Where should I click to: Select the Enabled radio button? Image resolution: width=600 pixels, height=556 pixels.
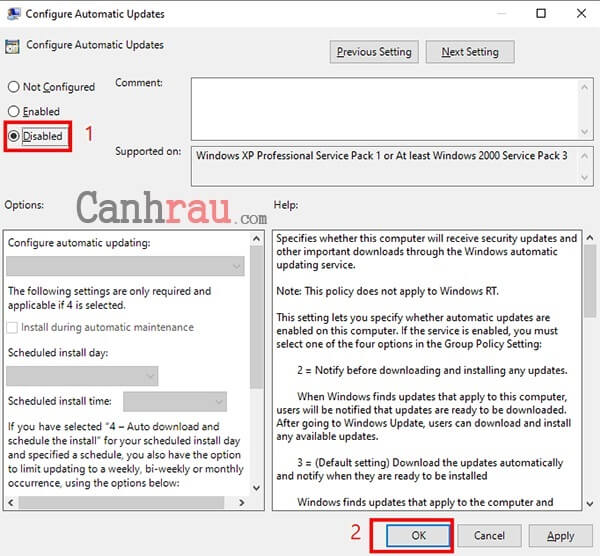[14, 111]
